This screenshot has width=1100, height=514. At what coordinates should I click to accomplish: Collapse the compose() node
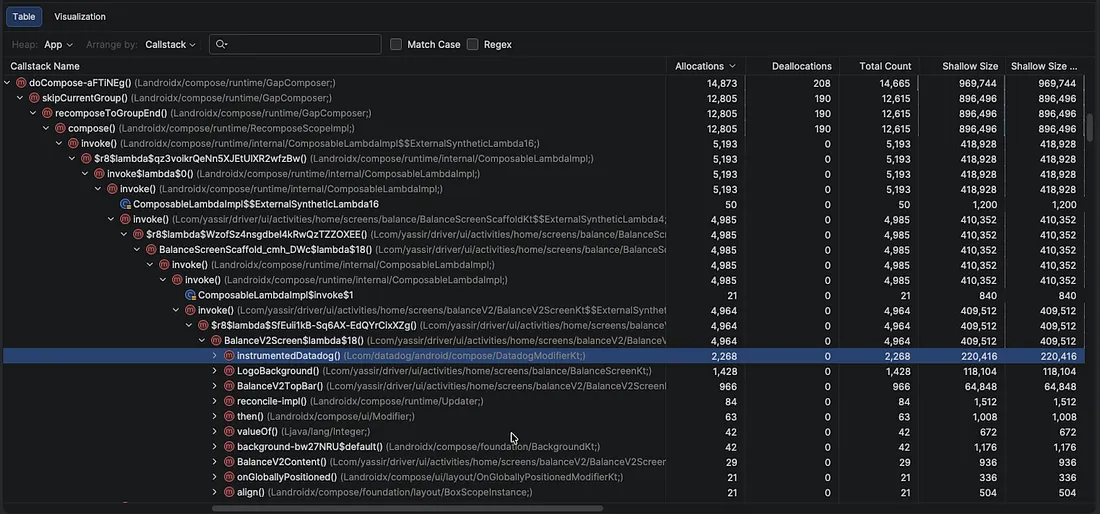coord(46,128)
